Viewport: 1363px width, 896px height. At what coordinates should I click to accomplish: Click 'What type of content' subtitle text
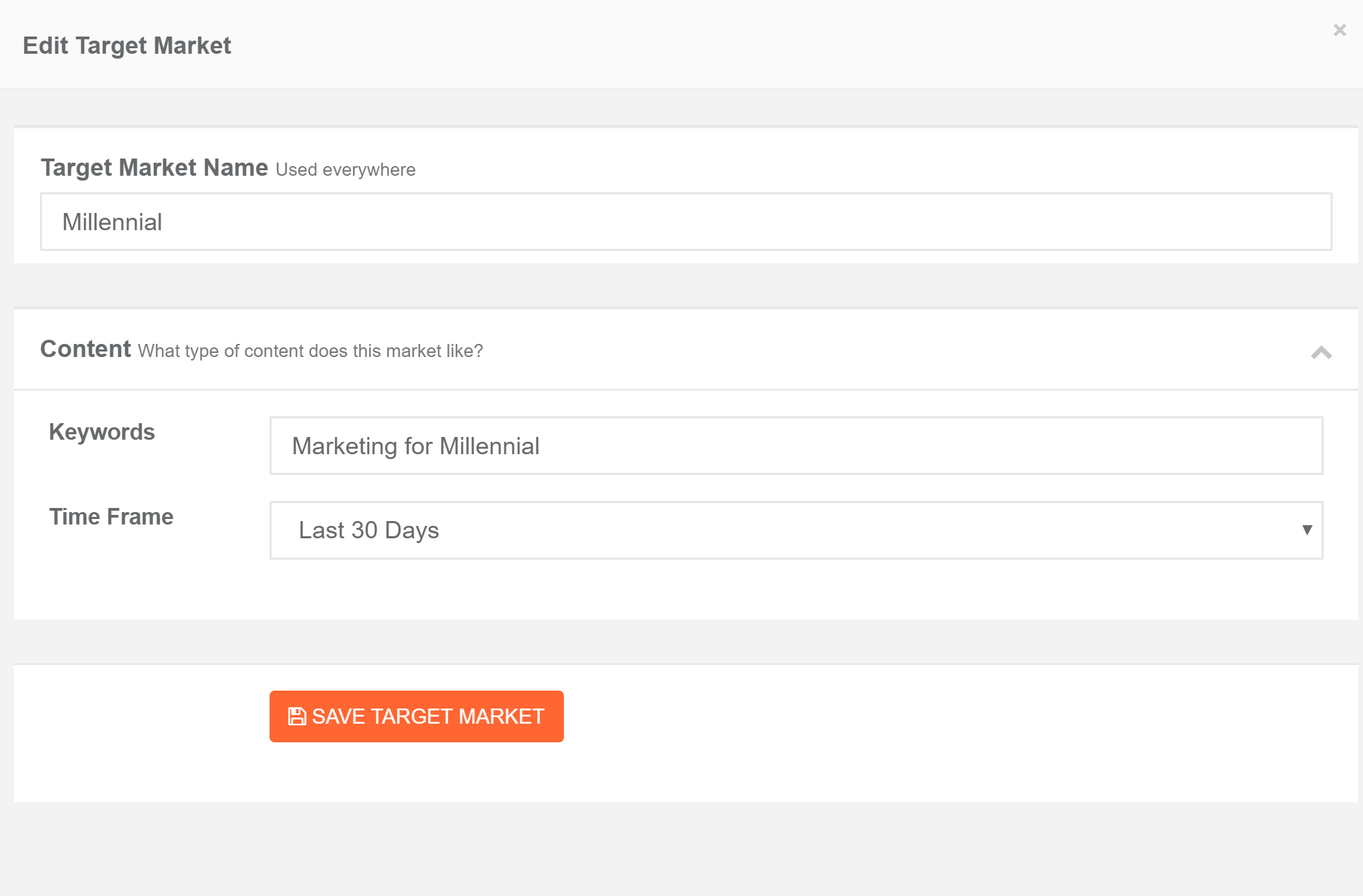click(x=310, y=352)
